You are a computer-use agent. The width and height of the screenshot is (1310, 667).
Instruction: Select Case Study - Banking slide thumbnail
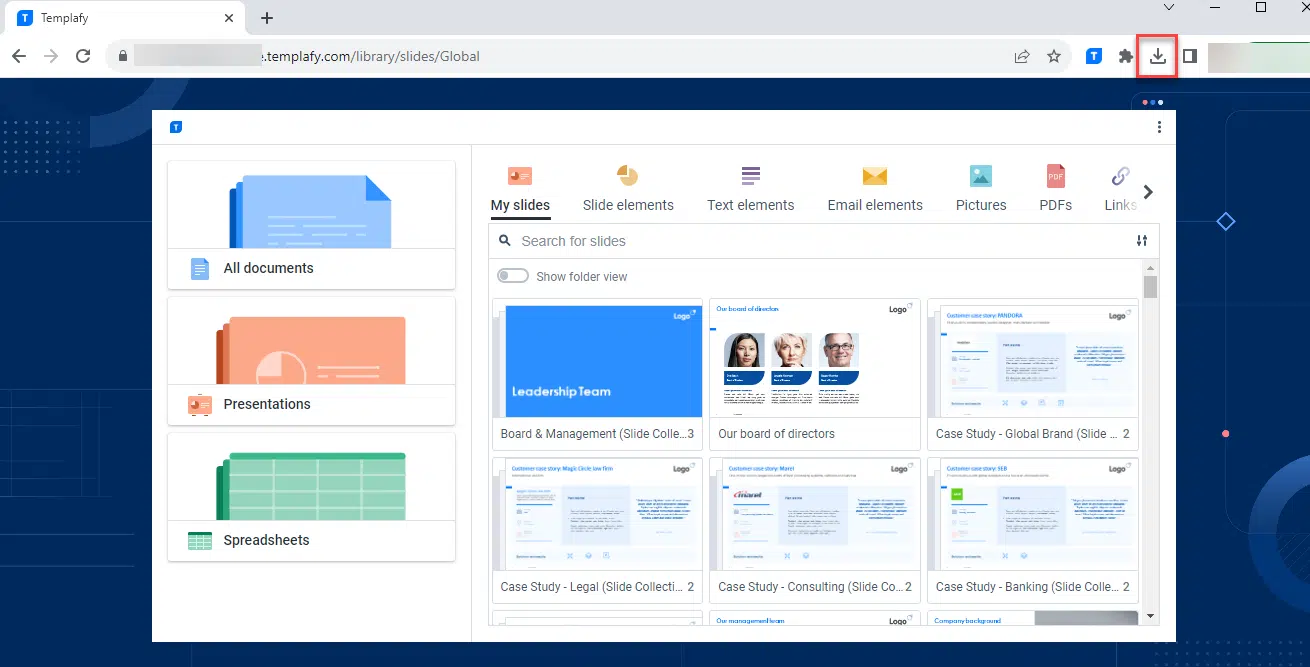click(1032, 529)
